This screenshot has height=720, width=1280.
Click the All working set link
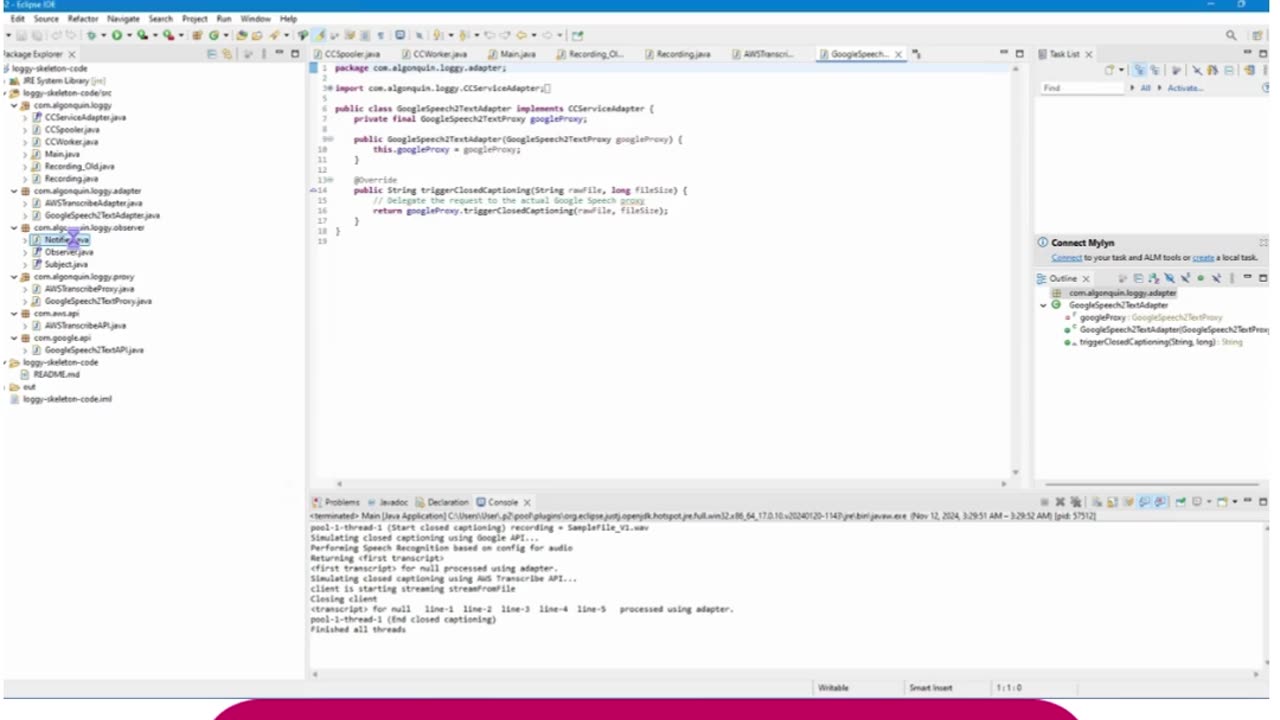pyautogui.click(x=1145, y=88)
